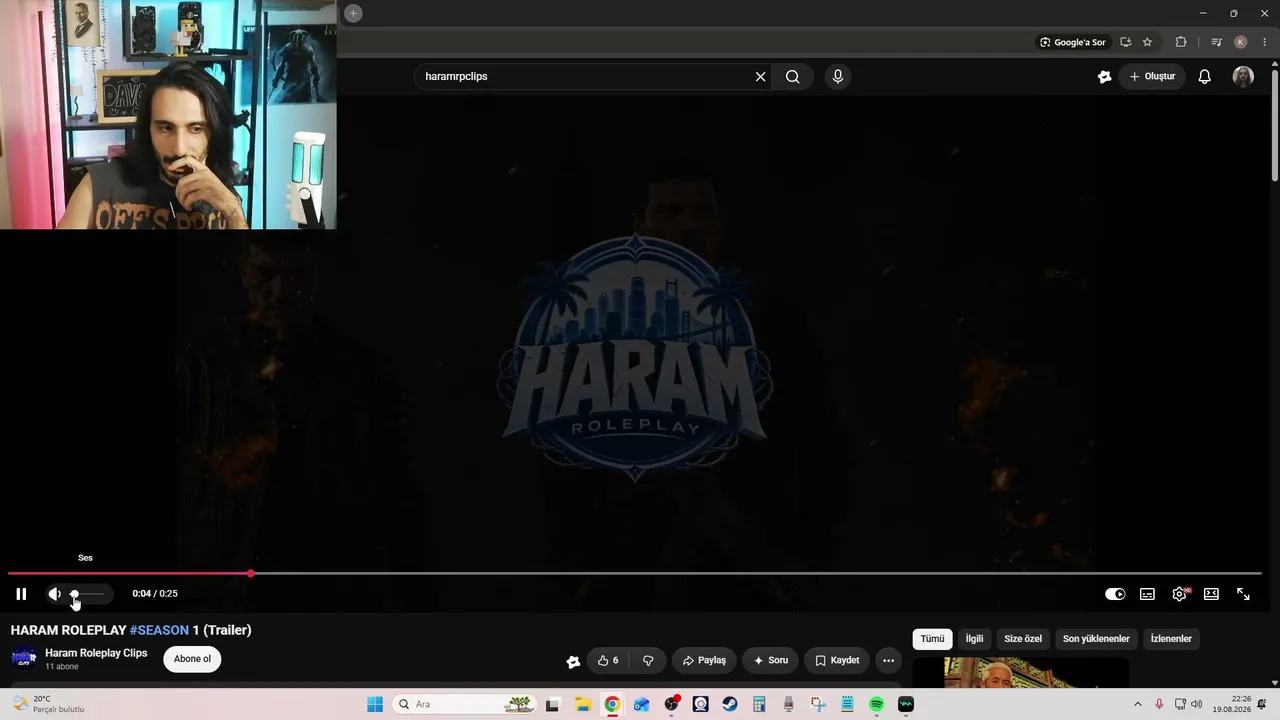Open the clock and date panel
This screenshot has height=720, width=1280.
pyautogui.click(x=1231, y=704)
